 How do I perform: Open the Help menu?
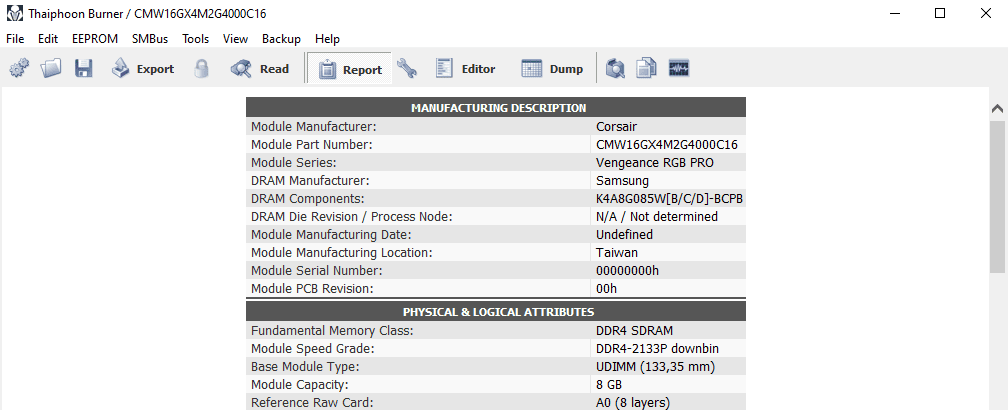click(327, 39)
